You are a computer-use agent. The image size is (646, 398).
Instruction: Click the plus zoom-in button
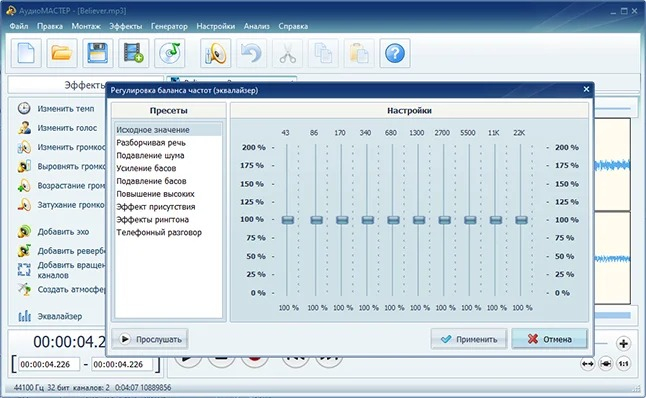tap(623, 343)
